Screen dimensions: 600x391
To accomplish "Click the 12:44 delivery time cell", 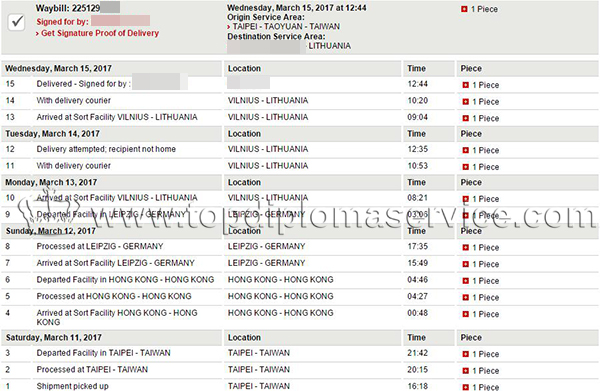I will (417, 84).
